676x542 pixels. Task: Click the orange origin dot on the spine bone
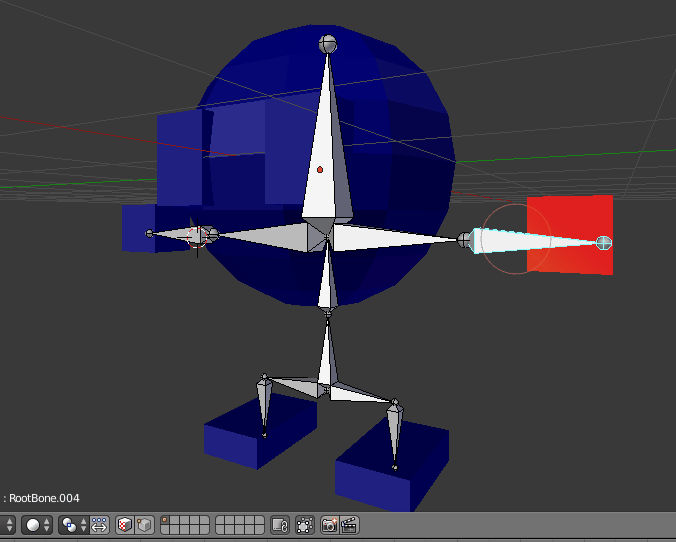pos(320,170)
